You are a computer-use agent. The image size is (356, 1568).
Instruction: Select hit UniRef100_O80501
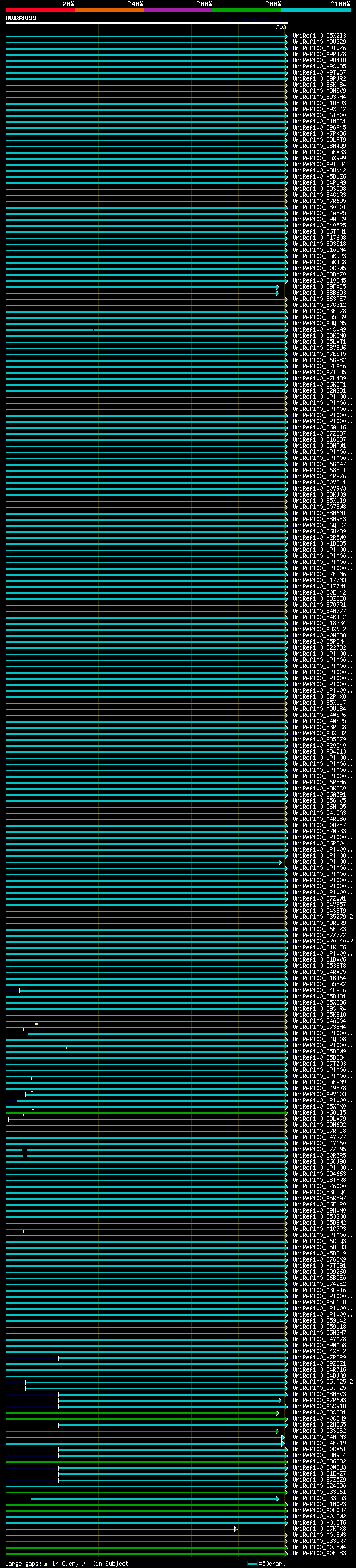[319, 207]
